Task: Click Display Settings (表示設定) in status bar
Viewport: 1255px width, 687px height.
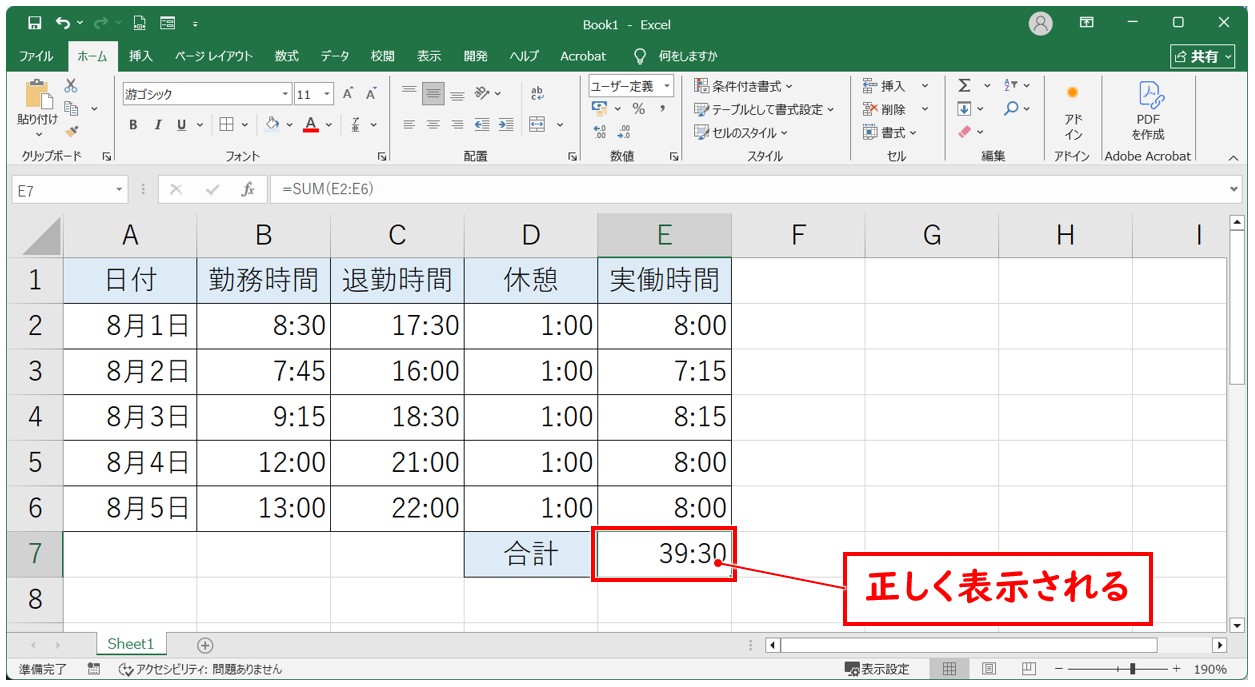Action: point(877,669)
